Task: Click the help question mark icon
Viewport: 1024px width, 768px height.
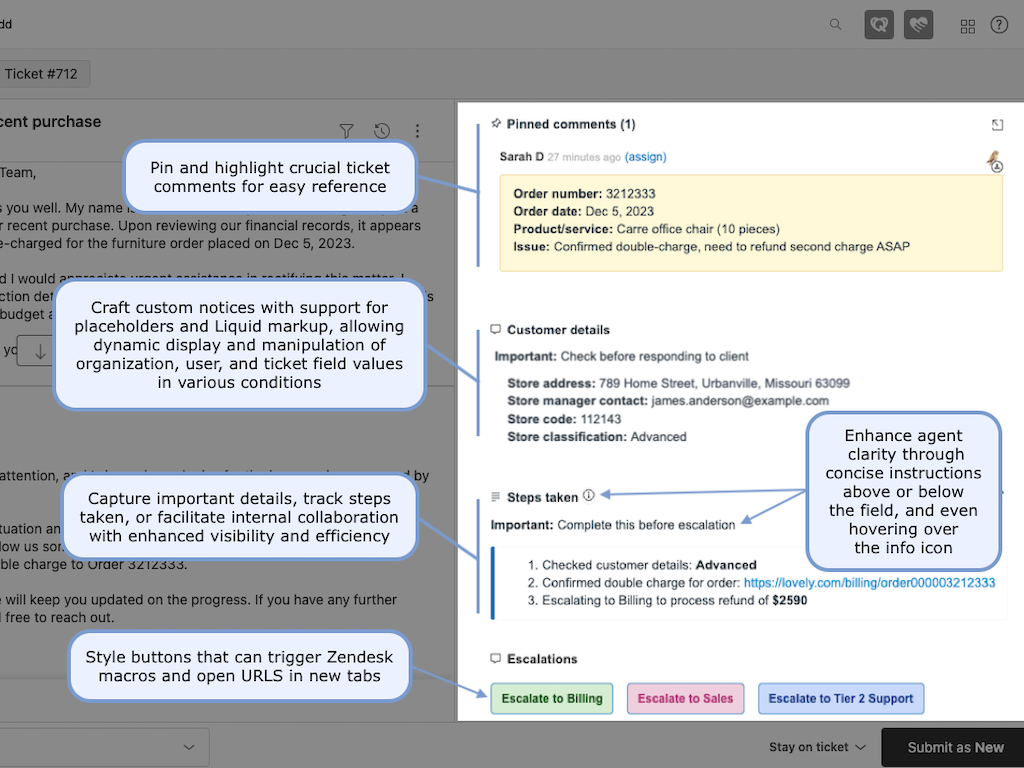Action: click(999, 25)
